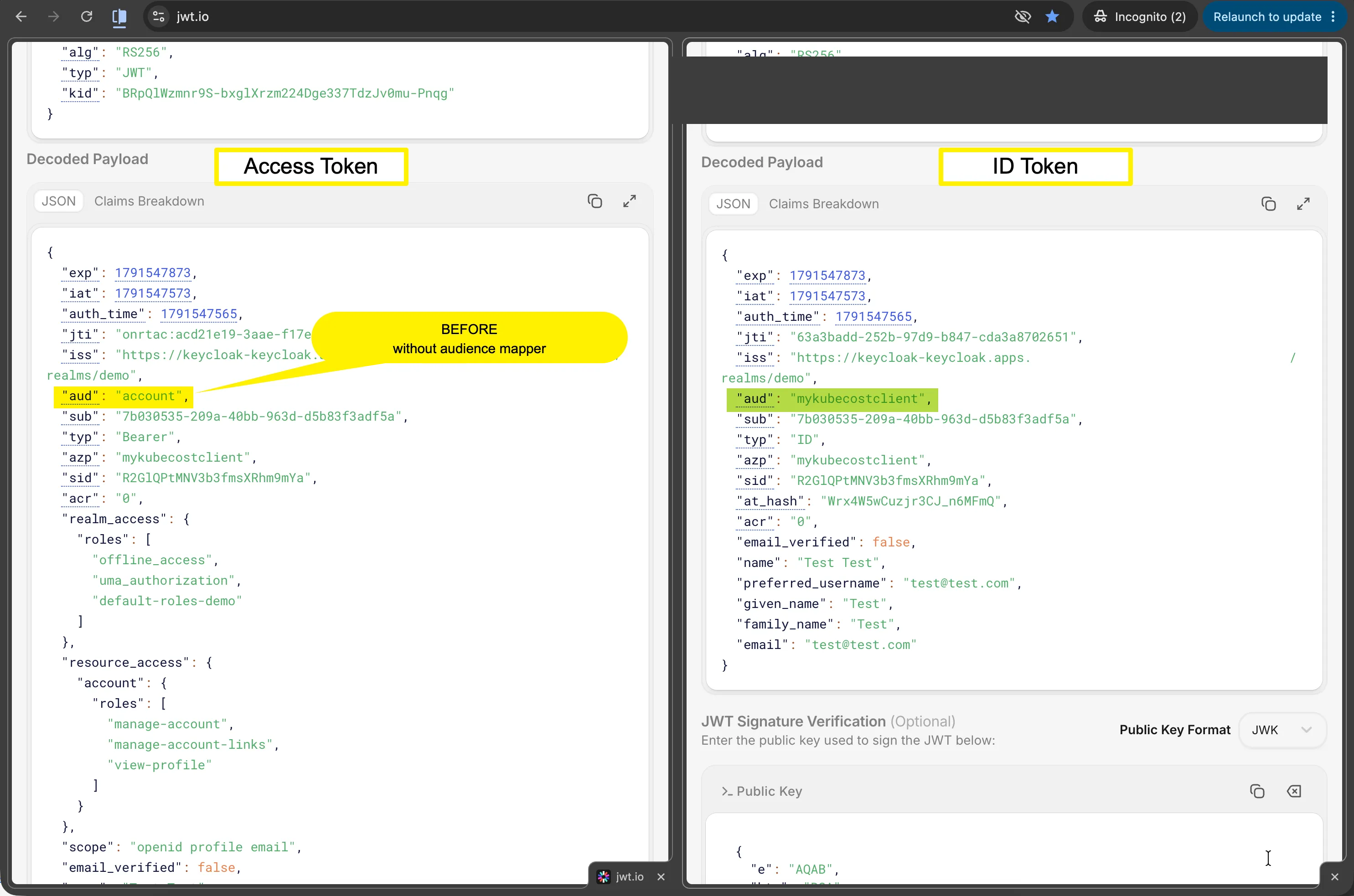This screenshot has height=896, width=1354.
Task: Toggle the bookmark star icon
Action: point(1052,16)
